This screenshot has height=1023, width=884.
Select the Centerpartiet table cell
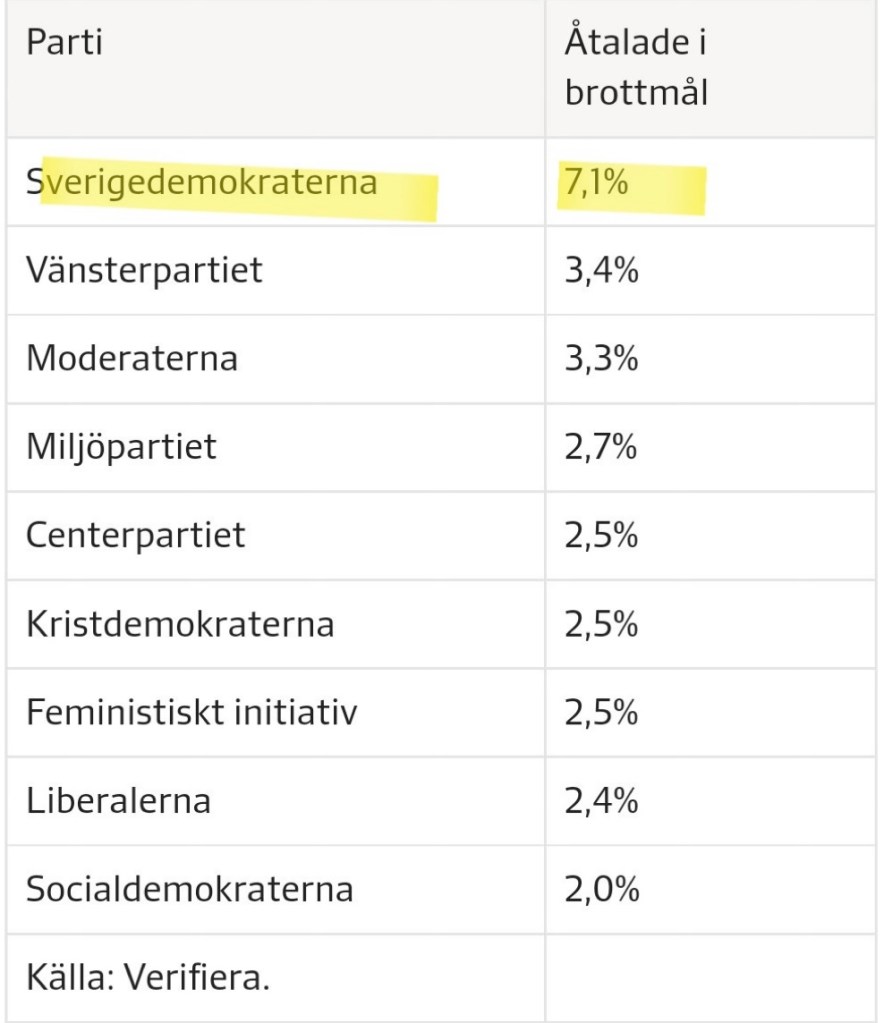(x=136, y=535)
